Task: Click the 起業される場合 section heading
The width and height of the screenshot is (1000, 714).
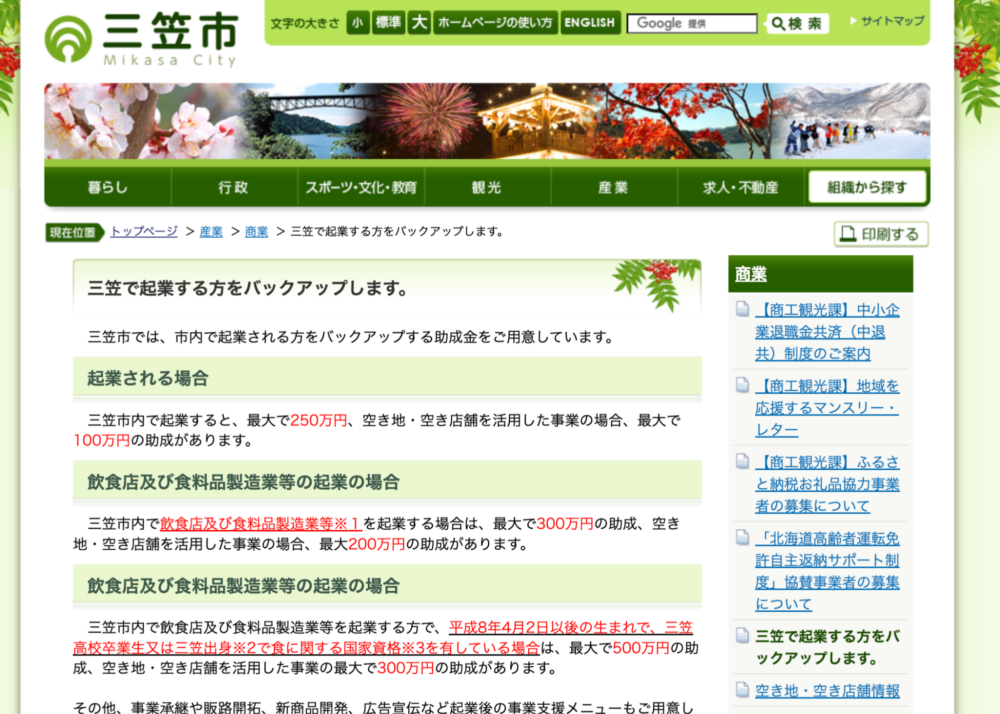Action: (148, 378)
